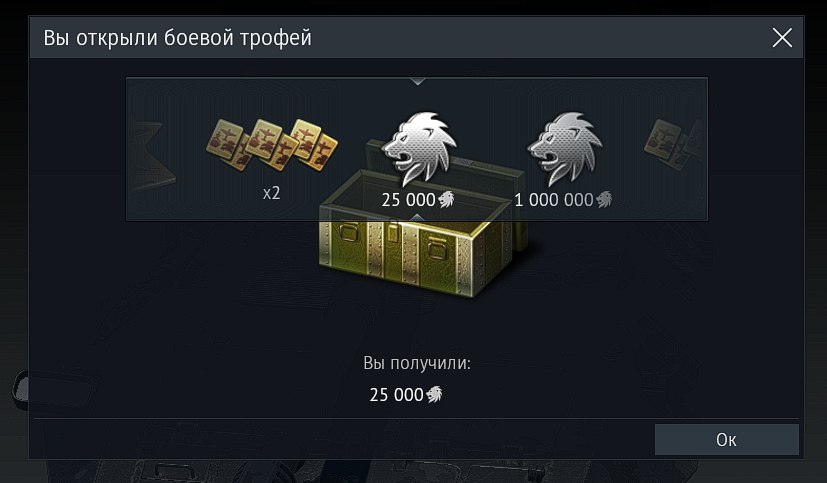
Task: Click the faded cards at roulette's right edge
Action: tap(674, 144)
